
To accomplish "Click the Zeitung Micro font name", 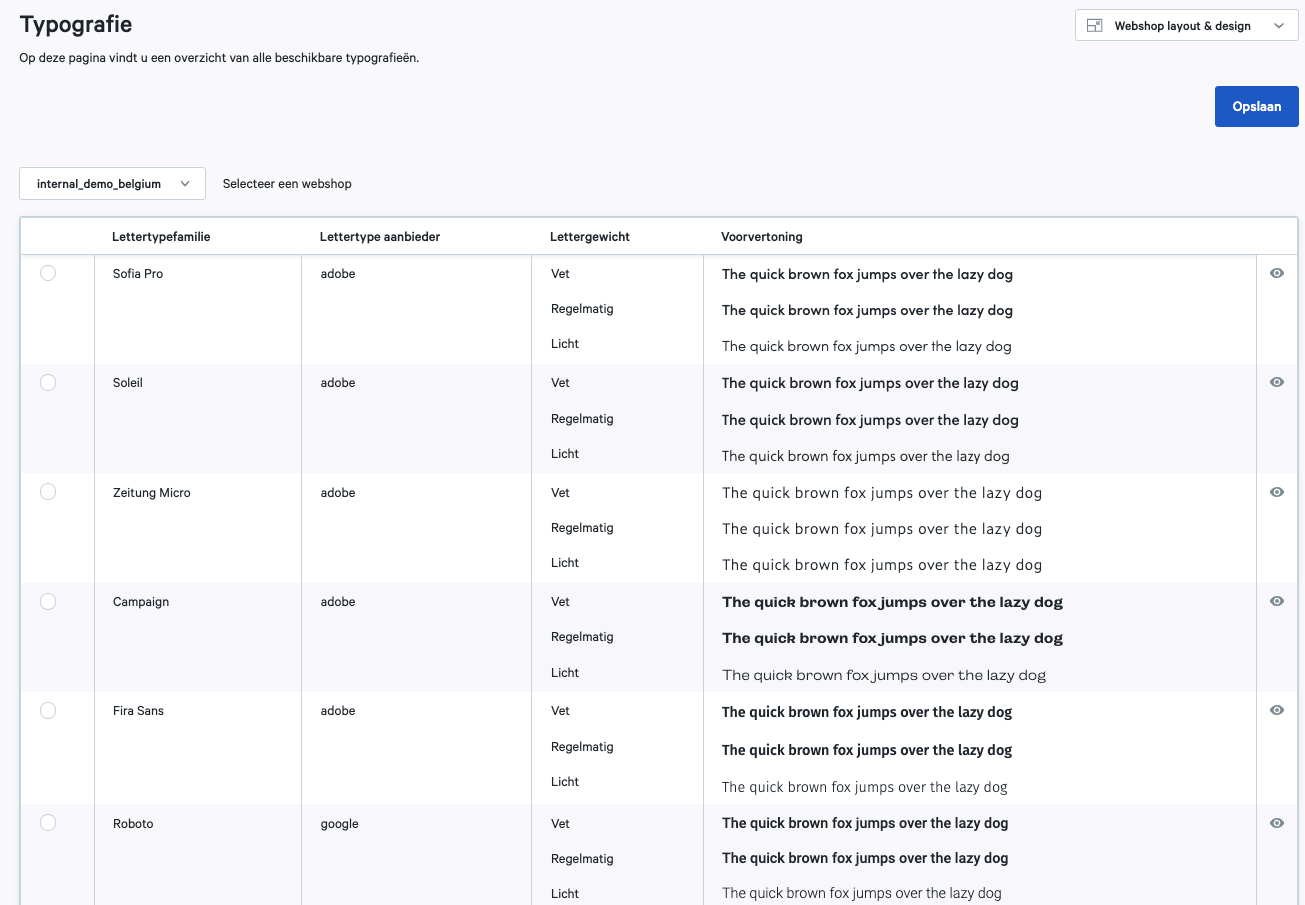I will (x=152, y=493).
